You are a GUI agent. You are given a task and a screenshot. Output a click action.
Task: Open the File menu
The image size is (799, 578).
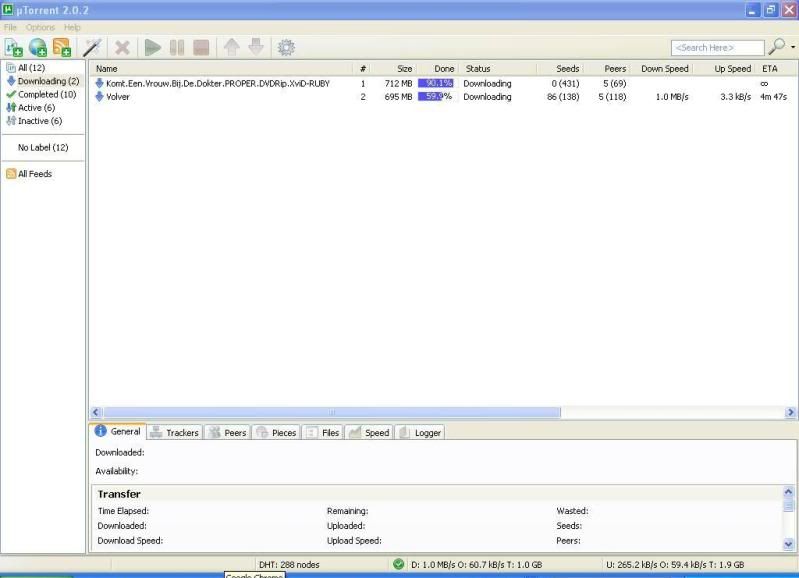pyautogui.click(x=10, y=28)
